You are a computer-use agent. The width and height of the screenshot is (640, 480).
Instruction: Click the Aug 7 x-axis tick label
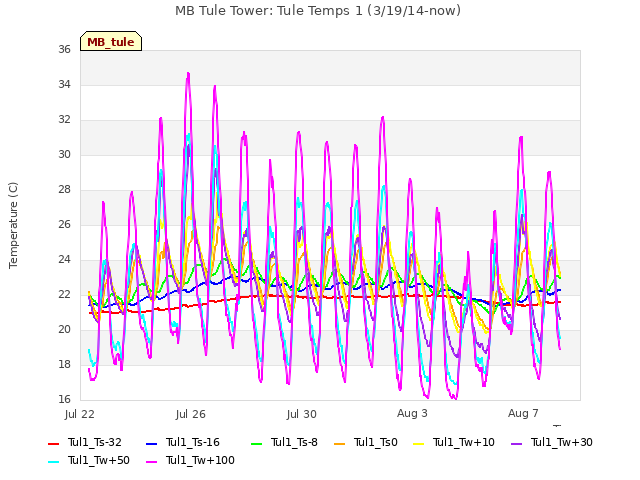click(523, 413)
